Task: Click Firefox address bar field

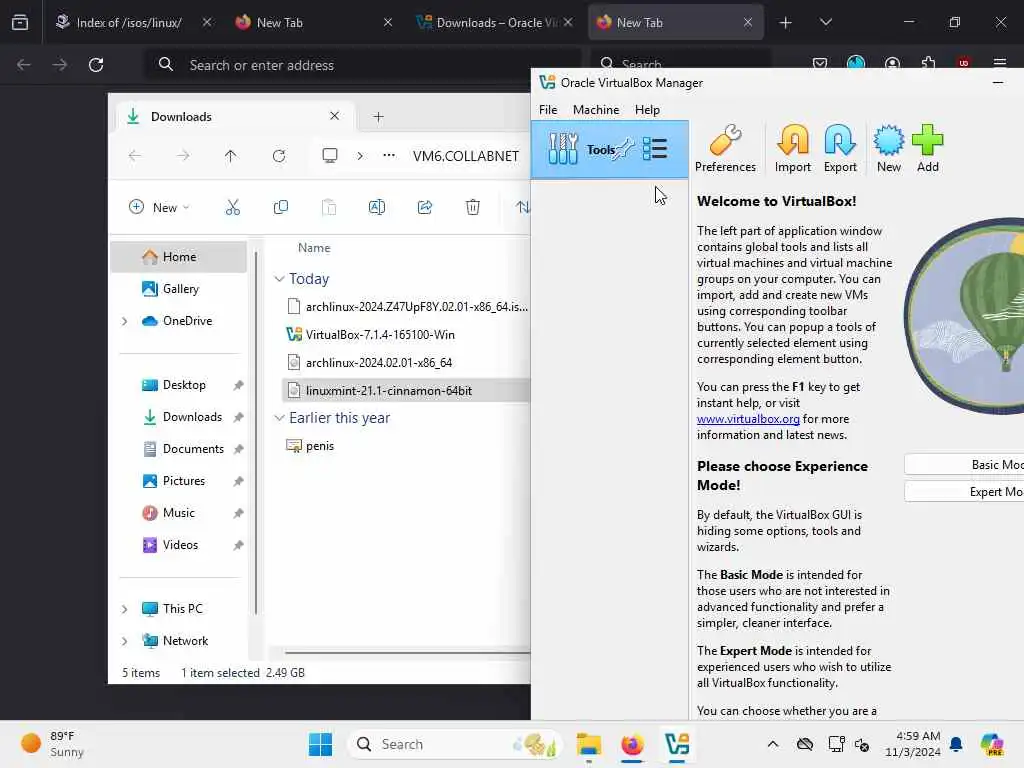Action: pos(362,65)
